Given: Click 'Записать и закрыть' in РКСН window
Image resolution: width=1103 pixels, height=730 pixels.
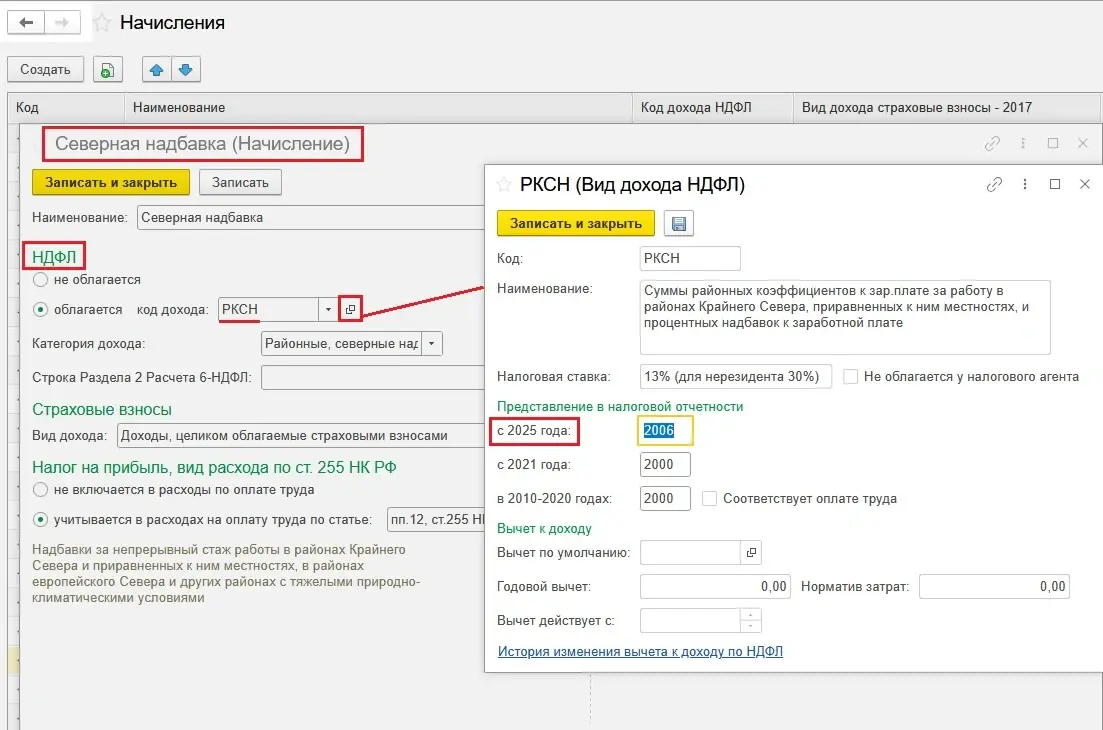Looking at the screenshot, I should coord(575,223).
